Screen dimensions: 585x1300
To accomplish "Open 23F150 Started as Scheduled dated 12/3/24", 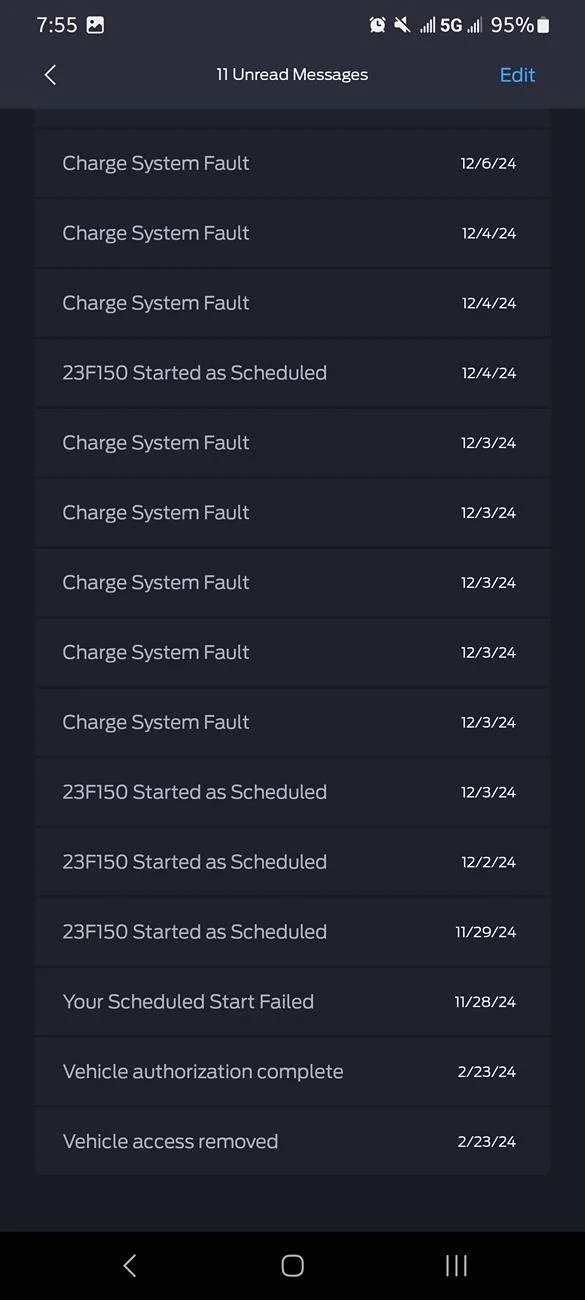I will click(292, 792).
